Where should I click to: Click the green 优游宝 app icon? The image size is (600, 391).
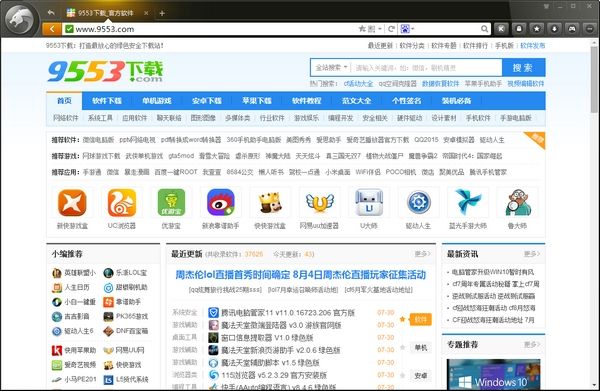pyautogui.click(x=171, y=202)
